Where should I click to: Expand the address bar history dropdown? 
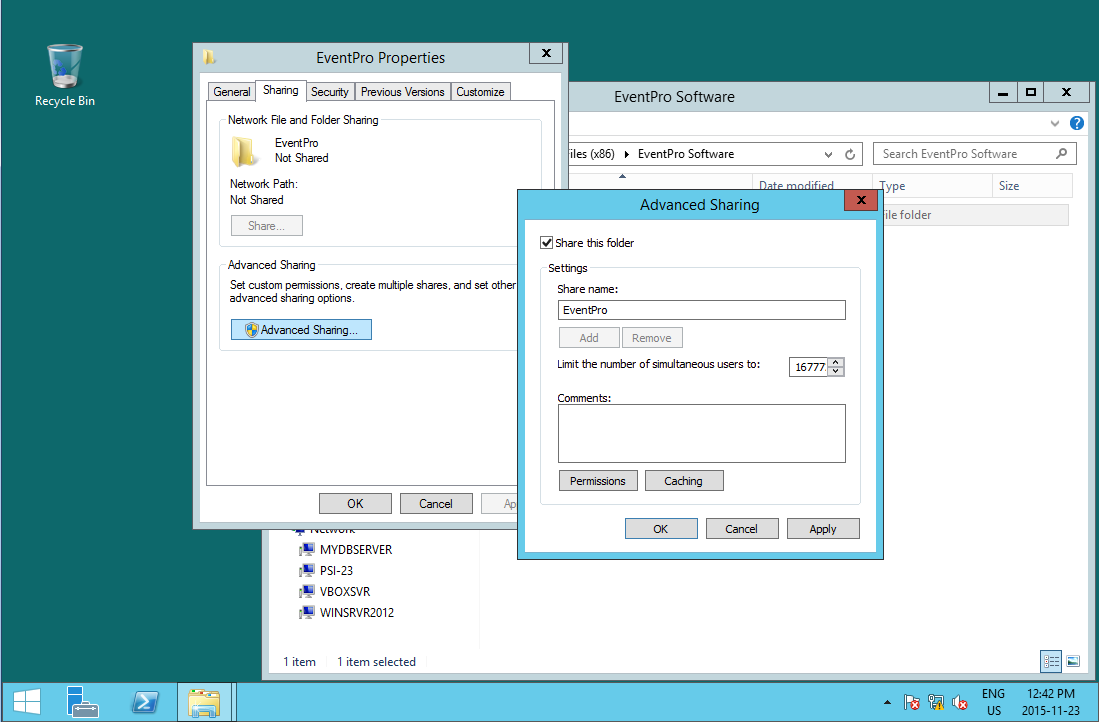click(828, 154)
